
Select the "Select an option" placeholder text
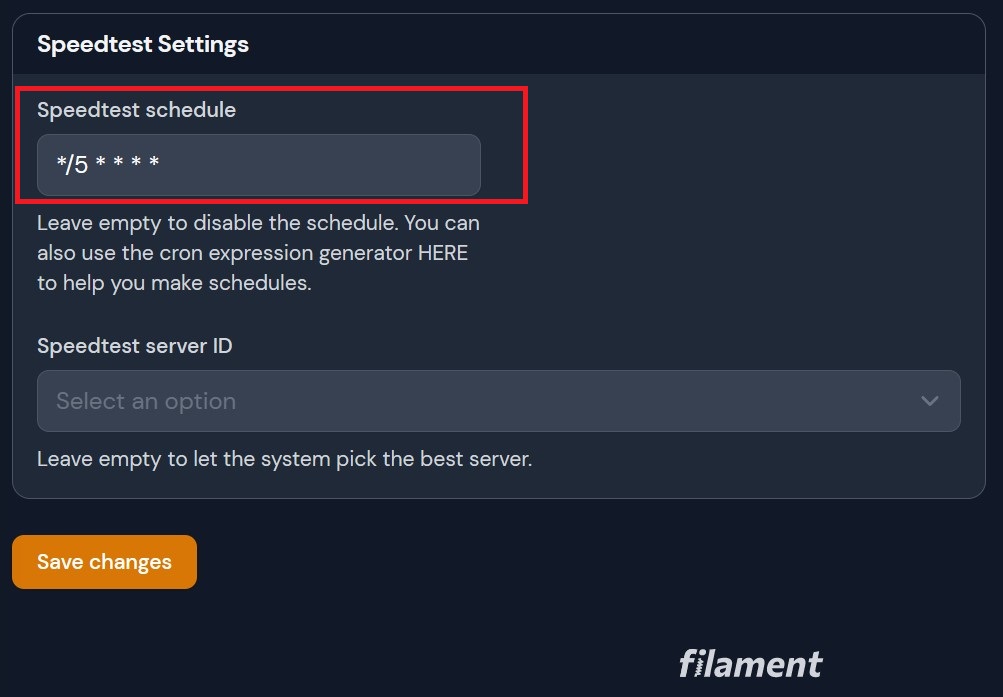click(x=146, y=401)
